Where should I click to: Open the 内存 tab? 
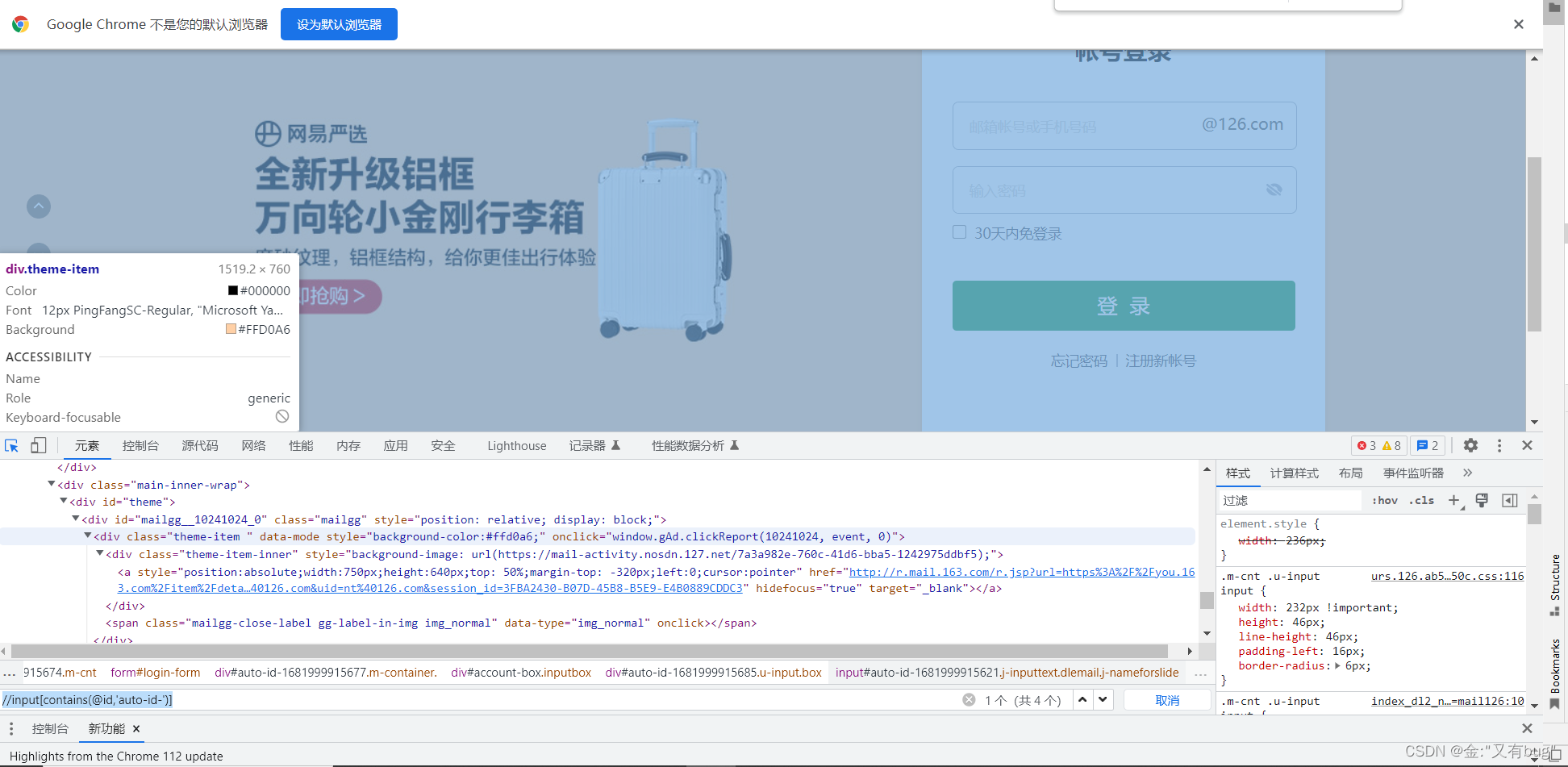pyautogui.click(x=348, y=445)
